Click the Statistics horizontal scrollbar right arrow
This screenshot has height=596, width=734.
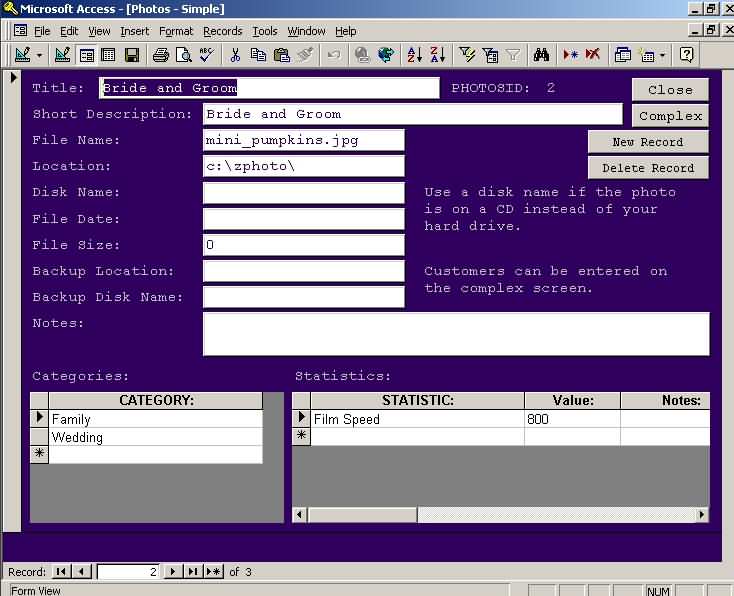pos(702,515)
